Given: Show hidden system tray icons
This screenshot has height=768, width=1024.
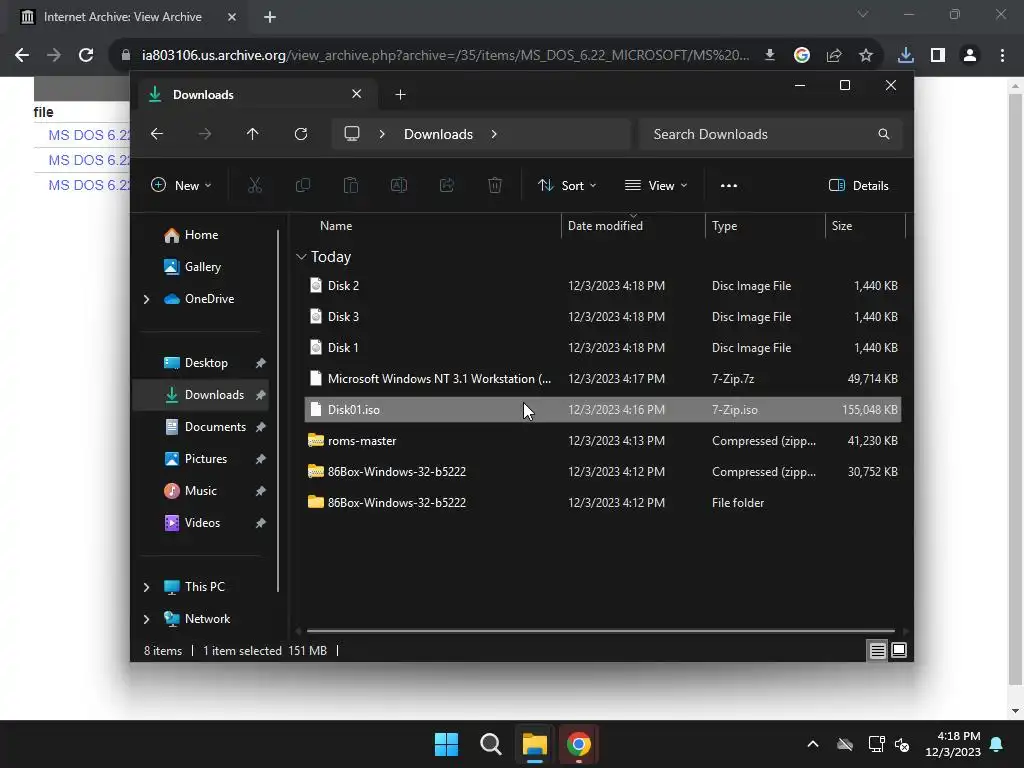Looking at the screenshot, I should [812, 744].
